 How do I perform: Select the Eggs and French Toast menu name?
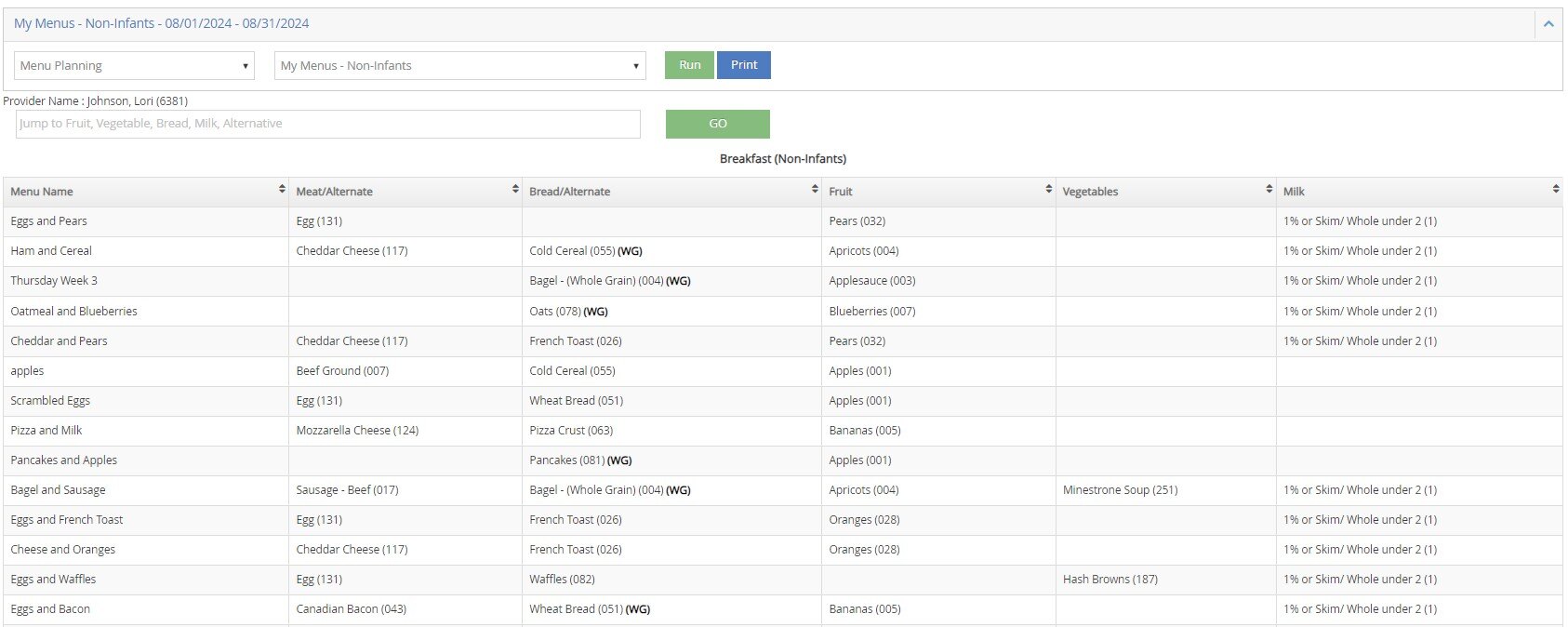pyautogui.click(x=67, y=520)
